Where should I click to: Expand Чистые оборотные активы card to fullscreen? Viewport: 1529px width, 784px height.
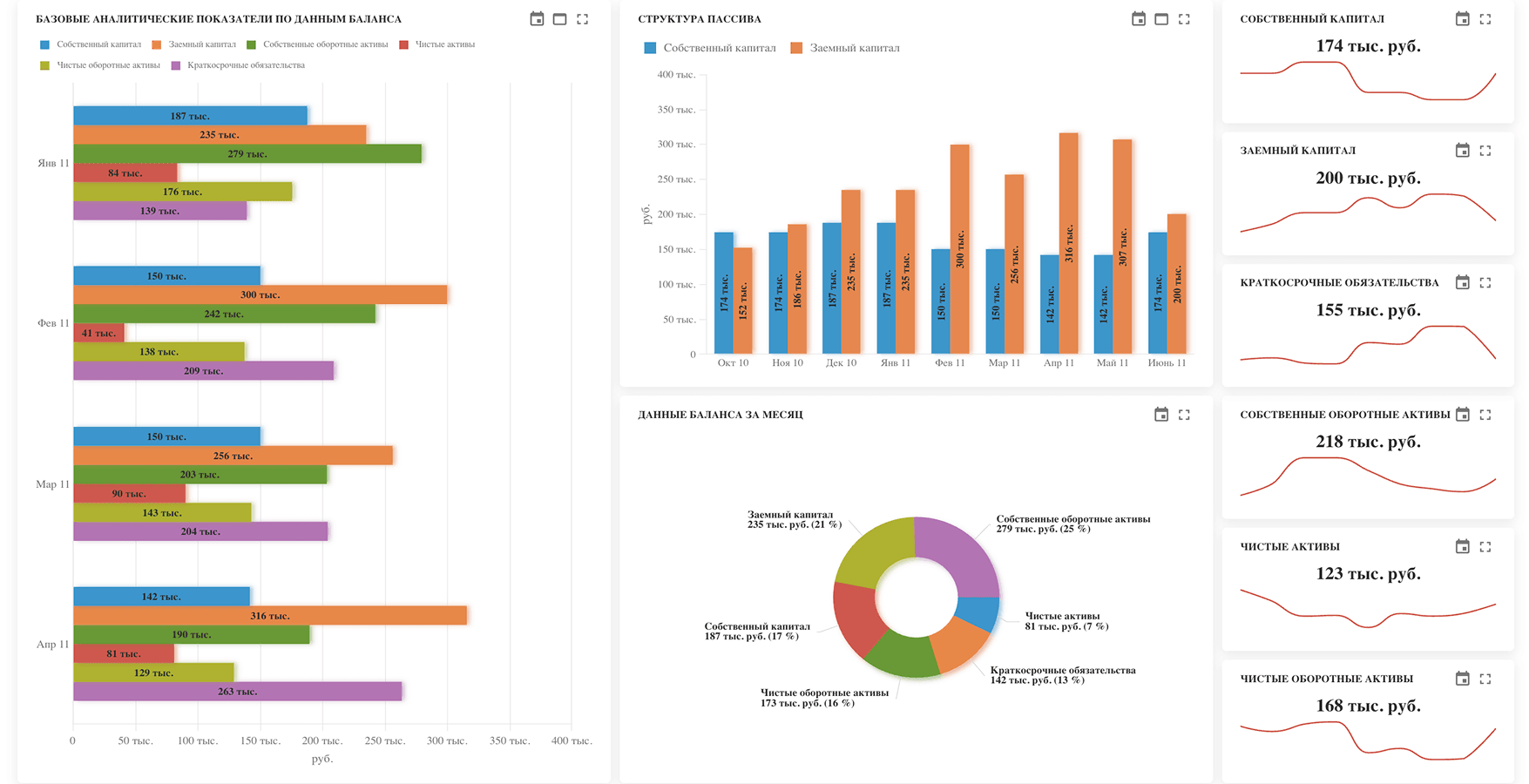(x=1485, y=679)
